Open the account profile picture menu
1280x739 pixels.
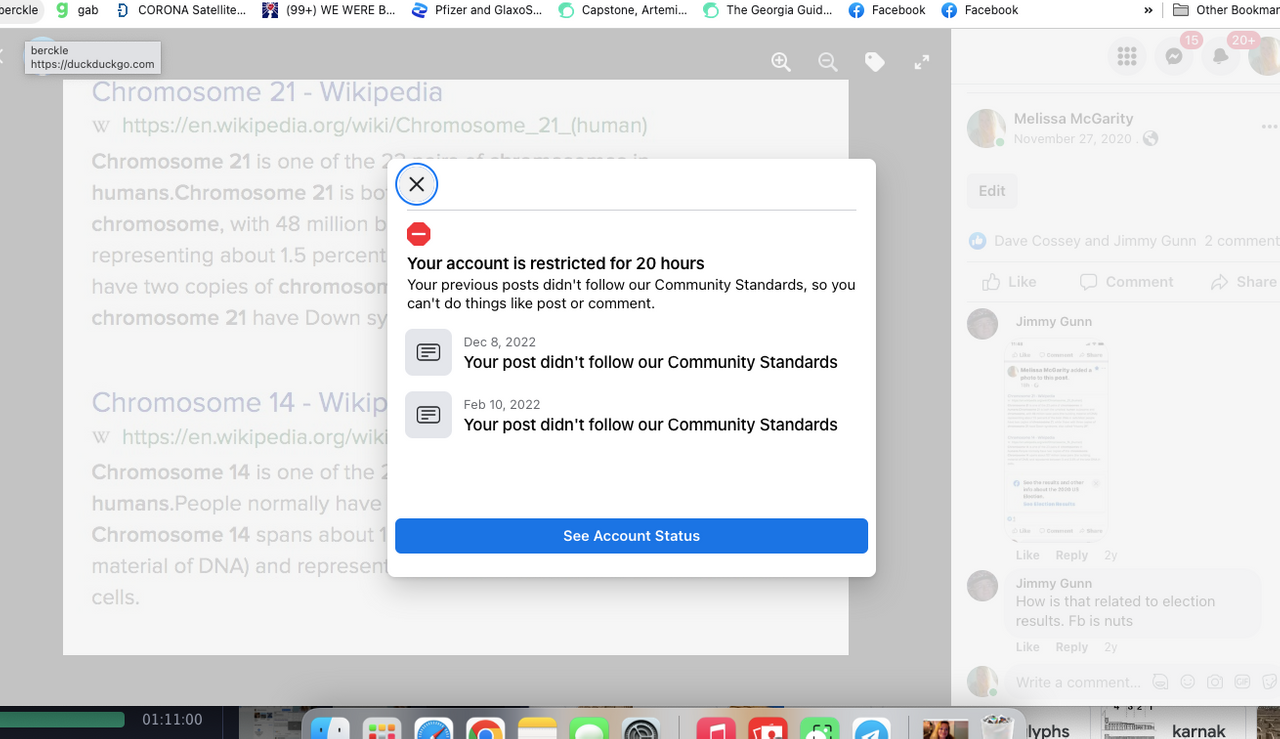pyautogui.click(x=1266, y=57)
